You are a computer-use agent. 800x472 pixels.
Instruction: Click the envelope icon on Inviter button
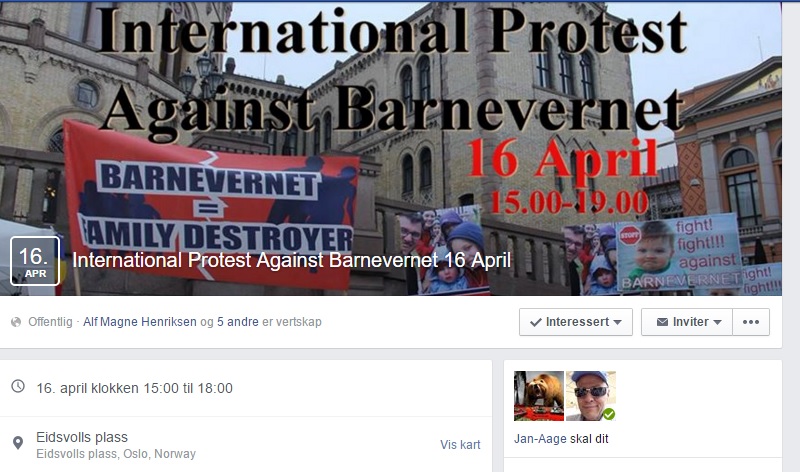pyautogui.click(x=662, y=322)
